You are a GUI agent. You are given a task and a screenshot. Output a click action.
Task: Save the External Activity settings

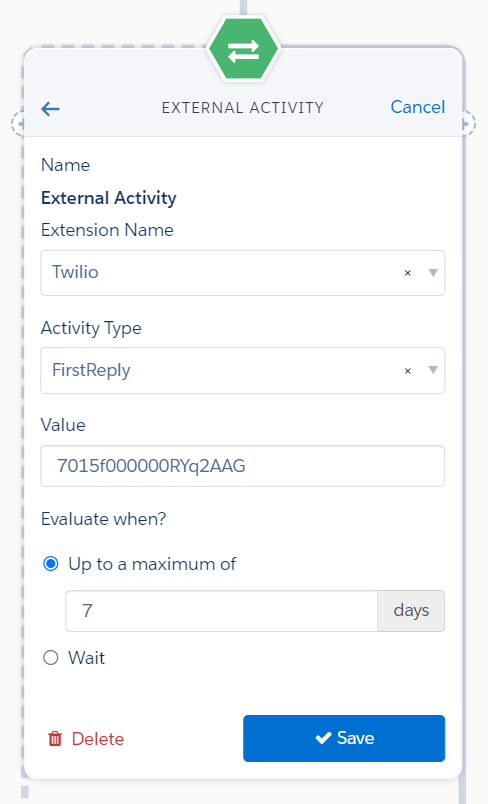pos(344,738)
